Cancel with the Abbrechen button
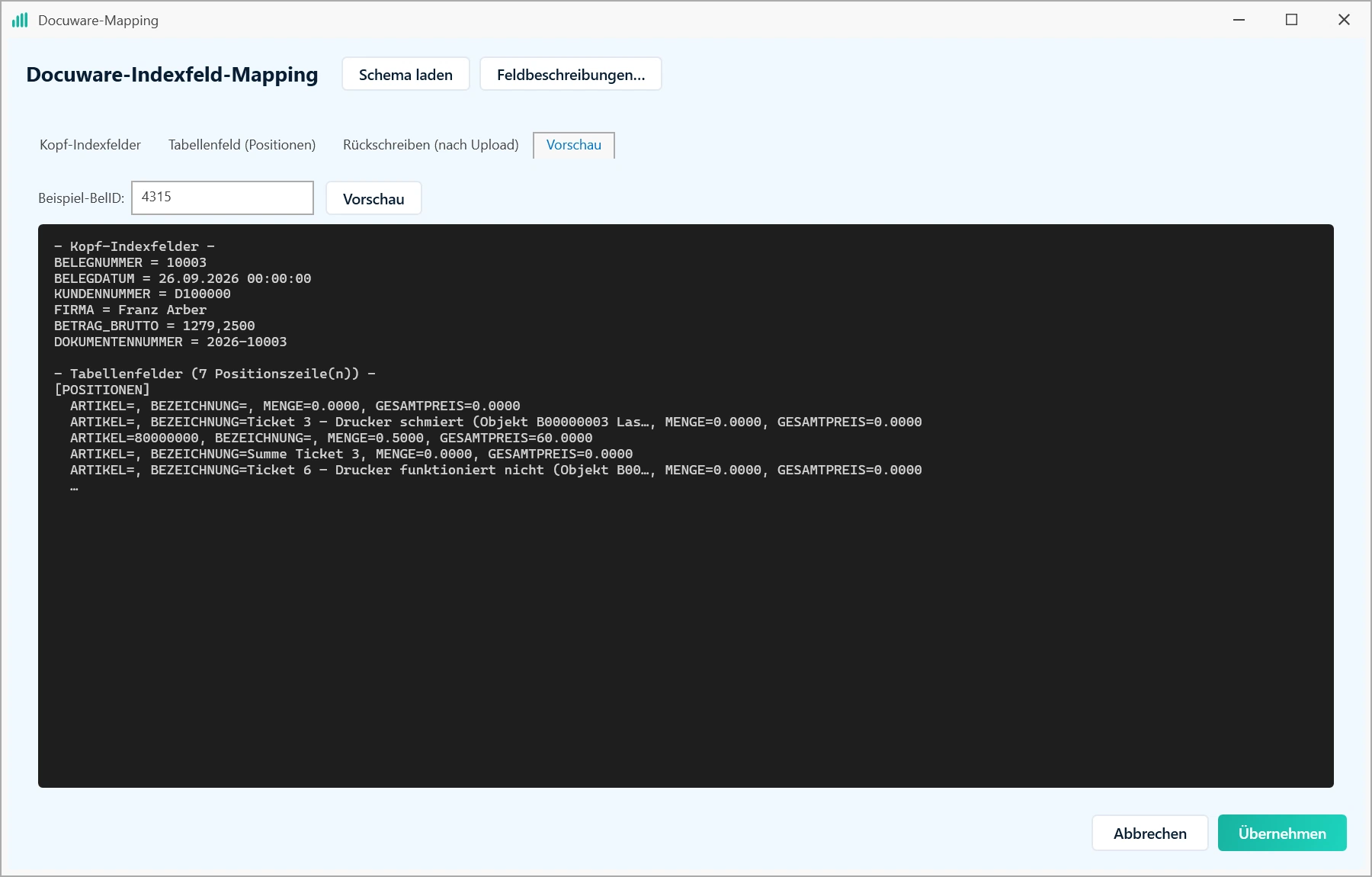Screen dimensions: 1372x877 tap(1149, 833)
